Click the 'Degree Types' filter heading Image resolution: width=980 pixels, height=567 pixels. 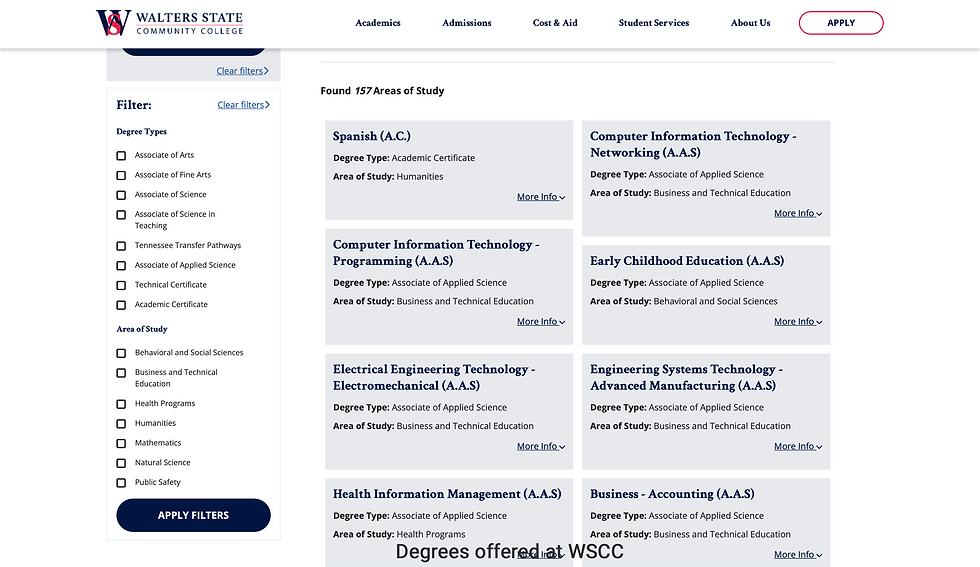pyautogui.click(x=141, y=131)
